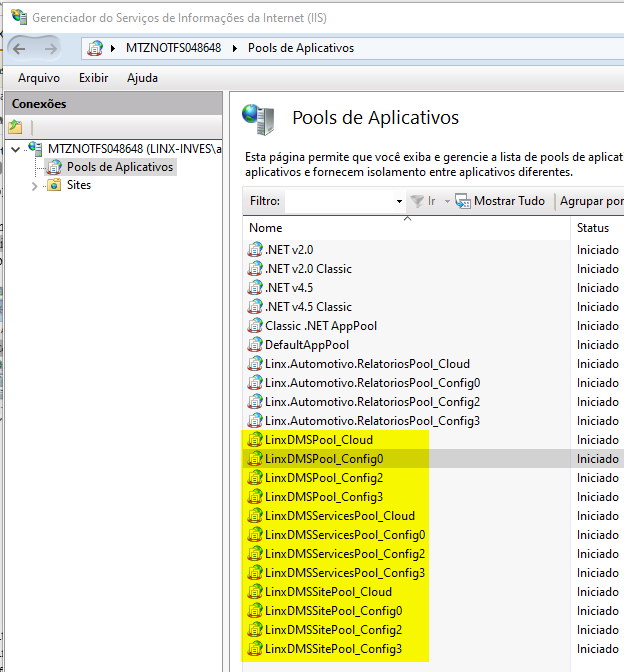Image resolution: width=624 pixels, height=672 pixels.
Task: Click icon of LinxDMSPool_Cloud
Action: [x=255, y=440]
